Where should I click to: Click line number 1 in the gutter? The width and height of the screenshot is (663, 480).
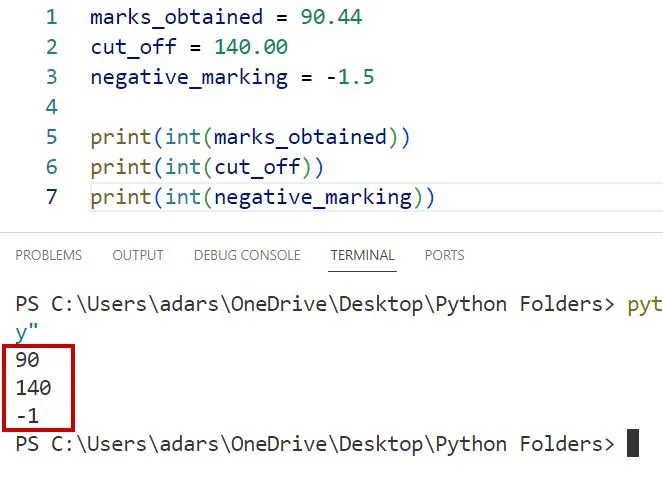pos(51,17)
